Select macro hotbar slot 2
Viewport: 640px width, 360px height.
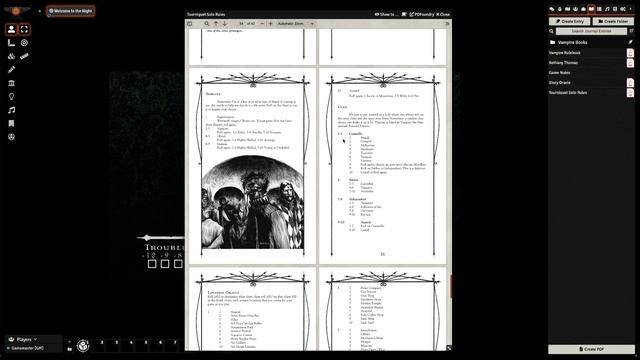pyautogui.click(x=98, y=345)
